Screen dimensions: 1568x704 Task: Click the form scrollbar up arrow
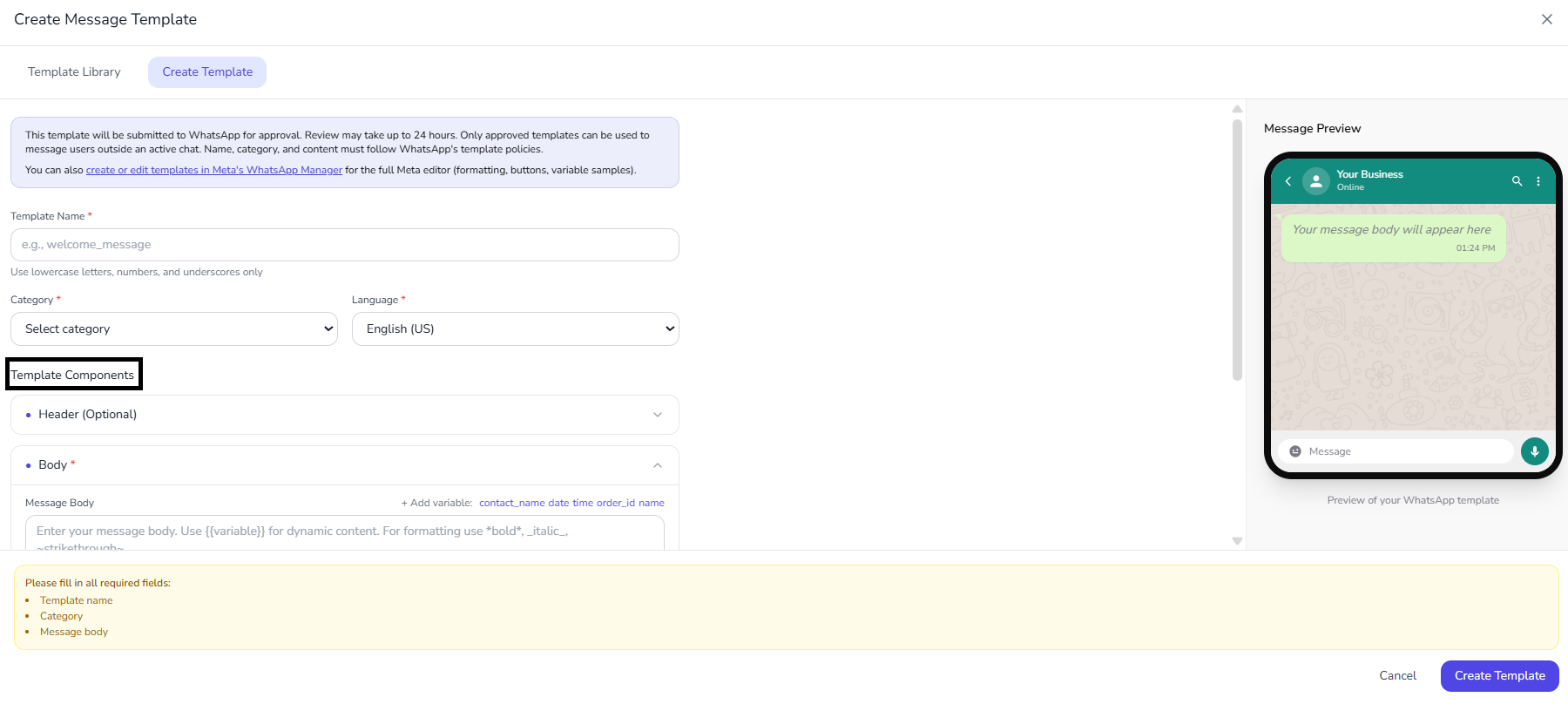pyautogui.click(x=1237, y=109)
